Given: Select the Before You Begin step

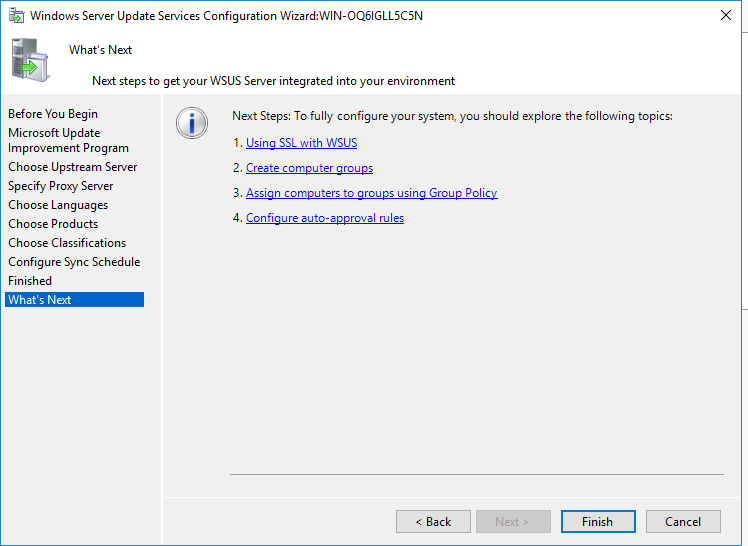Looking at the screenshot, I should [53, 114].
